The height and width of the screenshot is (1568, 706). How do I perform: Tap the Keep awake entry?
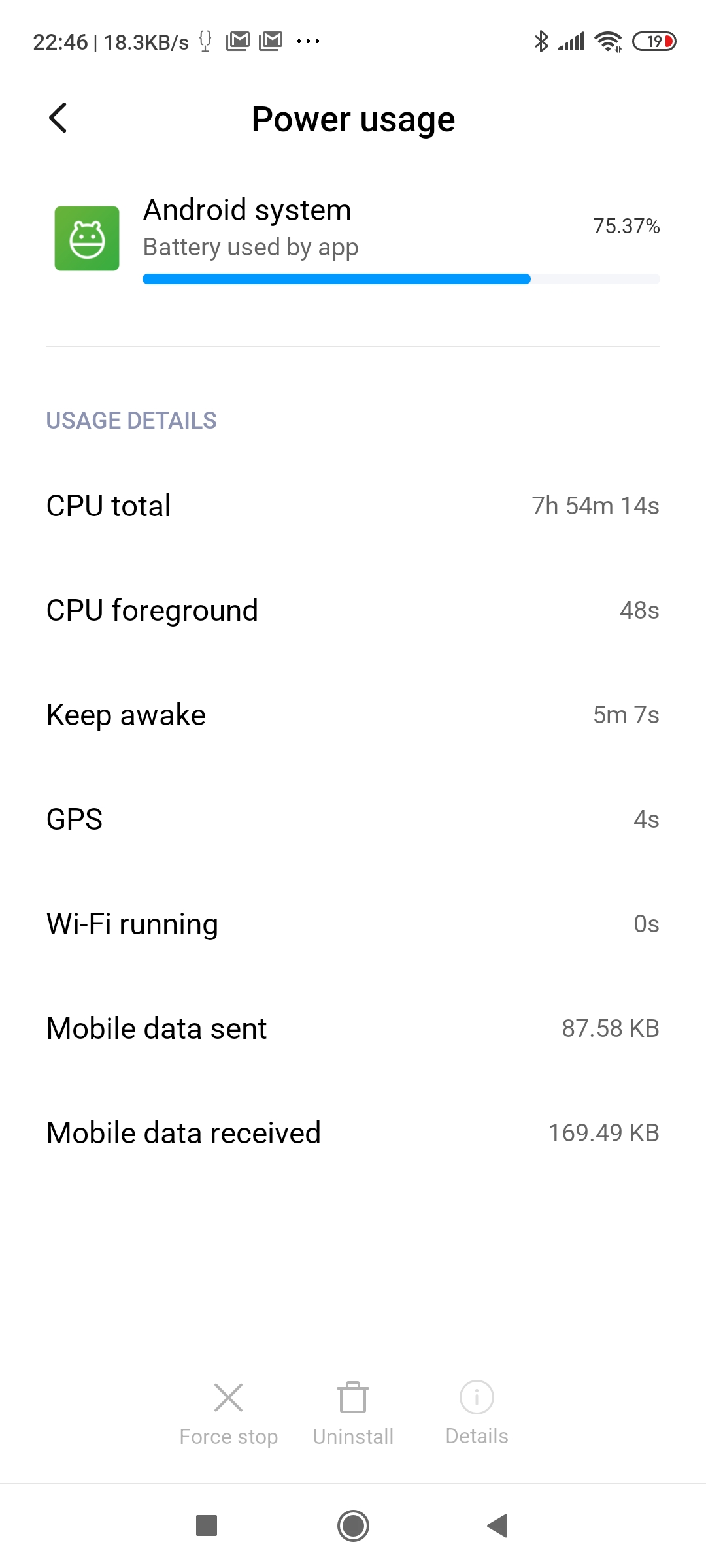point(353,715)
